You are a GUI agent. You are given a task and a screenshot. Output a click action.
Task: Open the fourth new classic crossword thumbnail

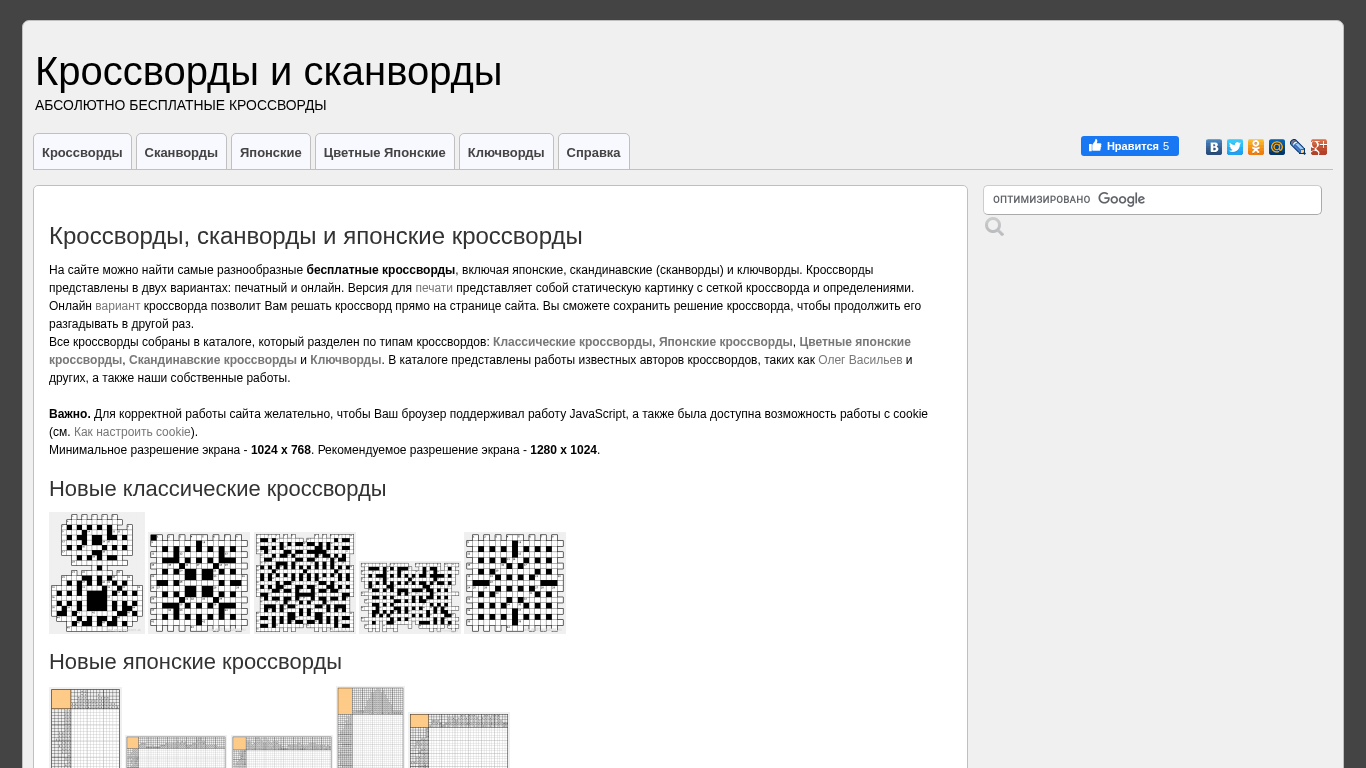coord(410,597)
